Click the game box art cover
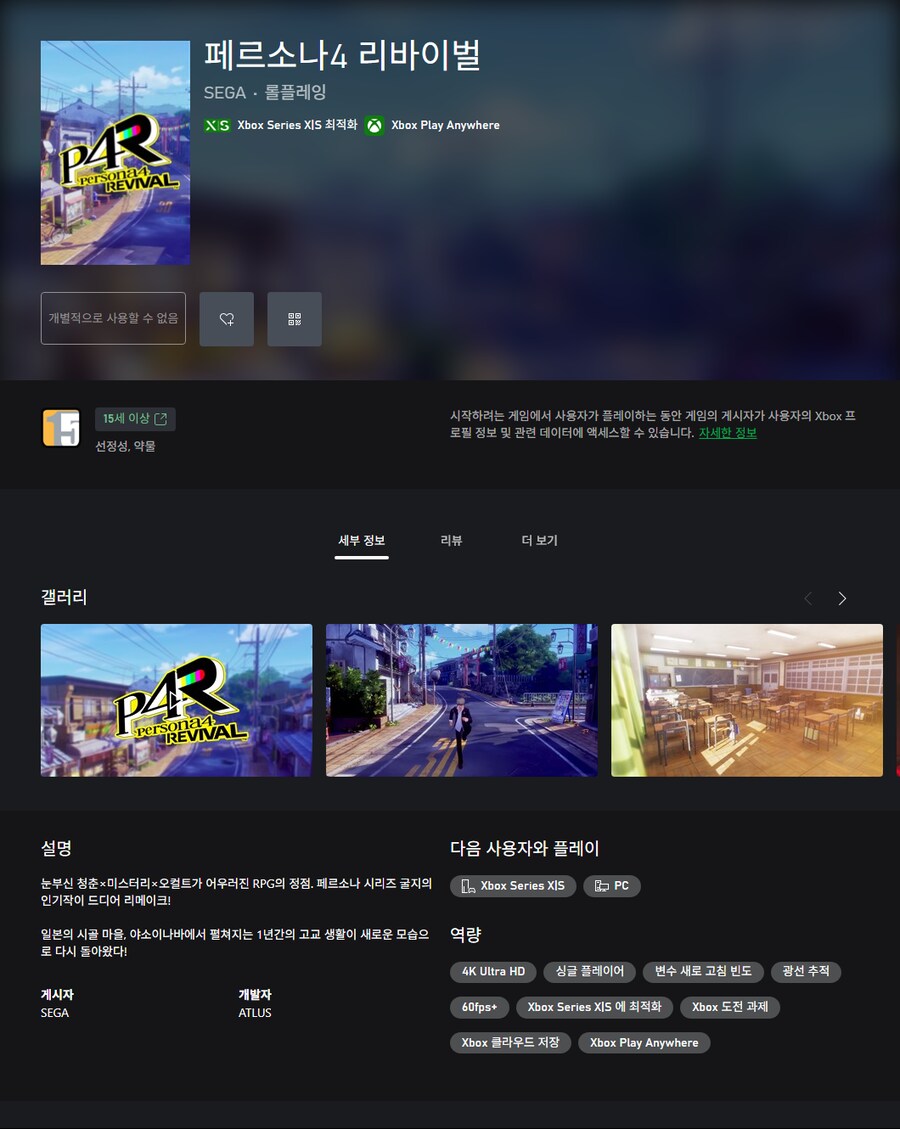Image resolution: width=900 pixels, height=1129 pixels. 115,153
